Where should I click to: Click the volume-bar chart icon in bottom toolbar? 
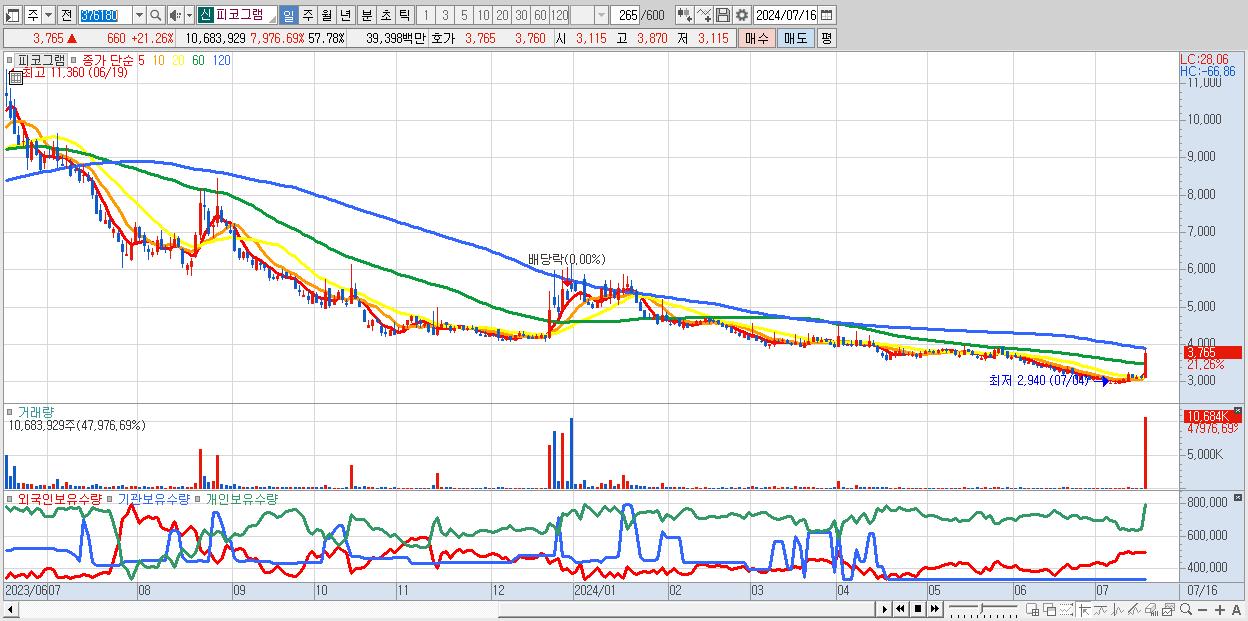point(1151,609)
